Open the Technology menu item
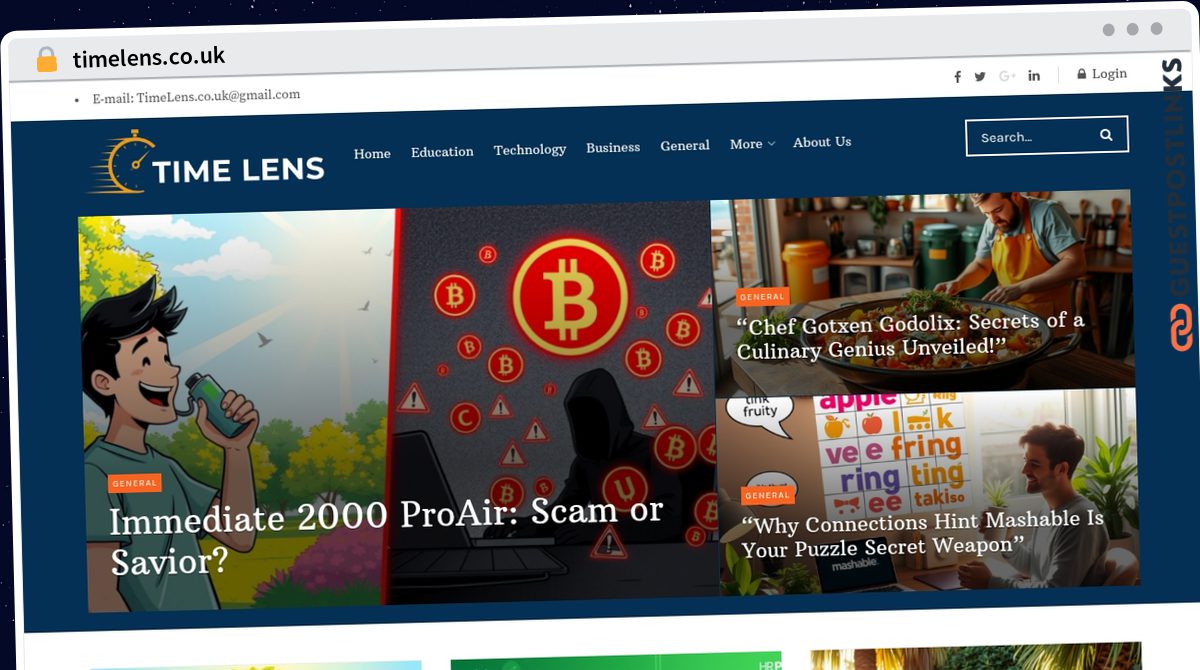The width and height of the screenshot is (1200, 670). 530,149
